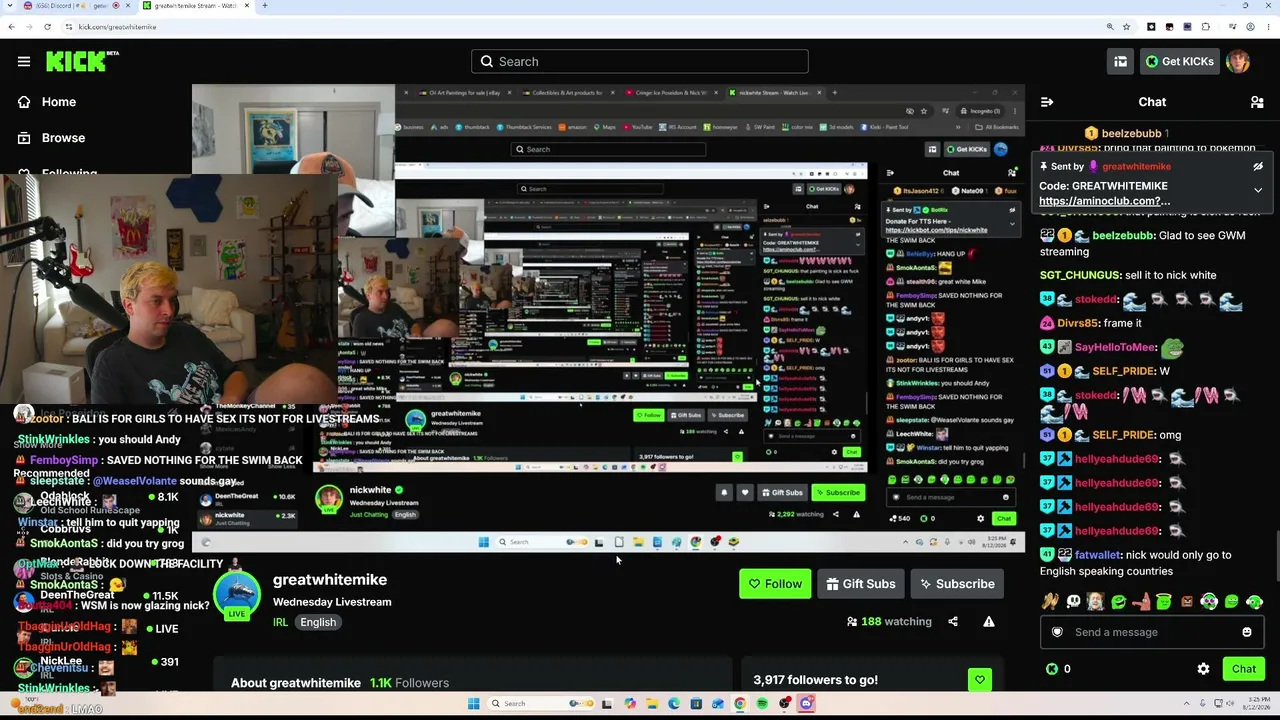Click the greatwhitemike channel name heading
The width and height of the screenshot is (1280, 720).
330,580
